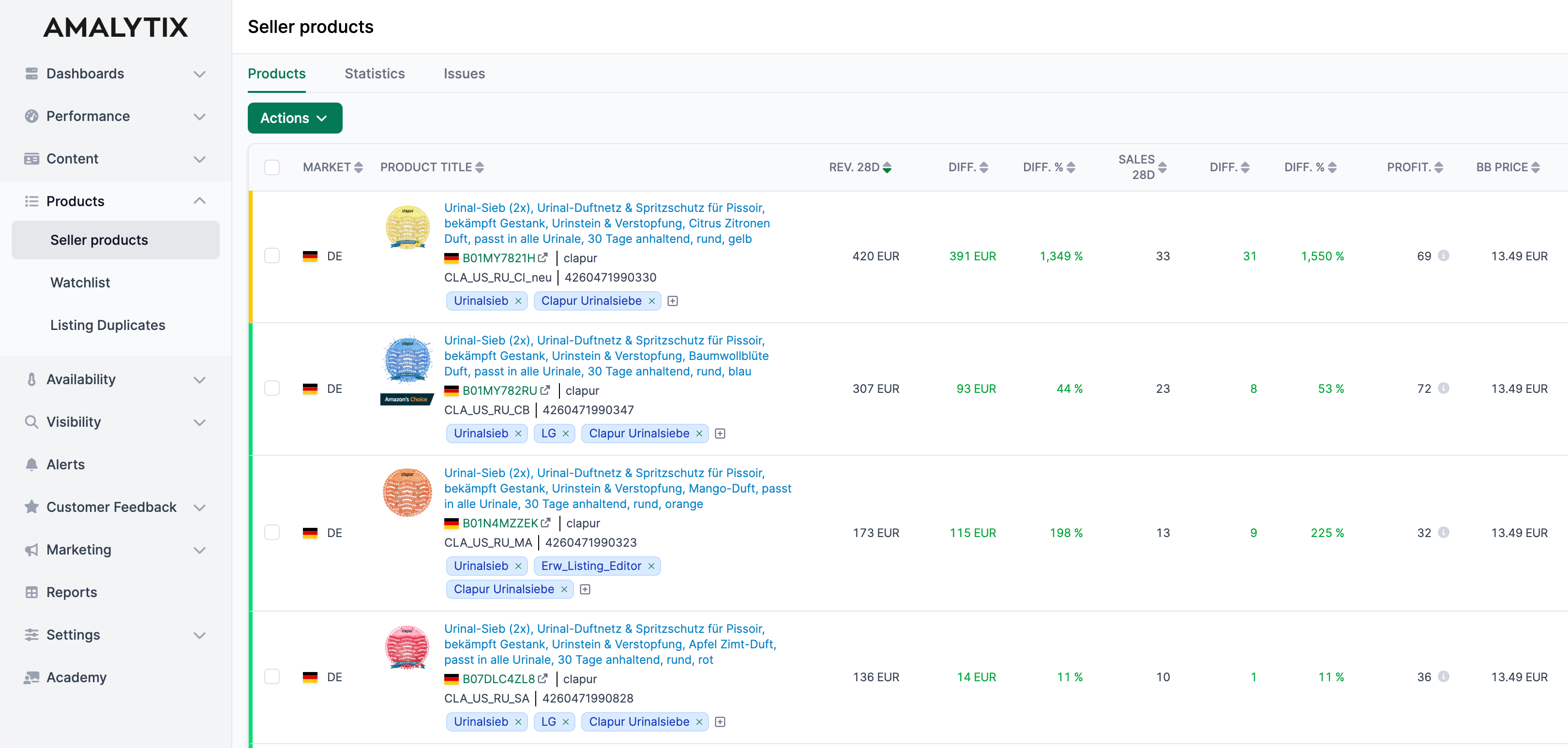Check the select-all checkbox in the table header
Viewport: 1568px width, 748px height.
[272, 167]
